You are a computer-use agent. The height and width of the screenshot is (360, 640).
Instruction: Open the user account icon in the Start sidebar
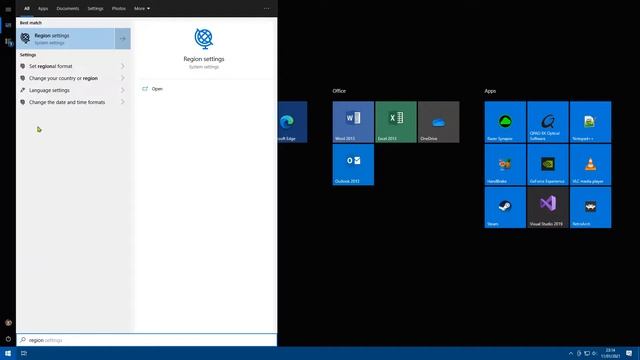[8, 322]
